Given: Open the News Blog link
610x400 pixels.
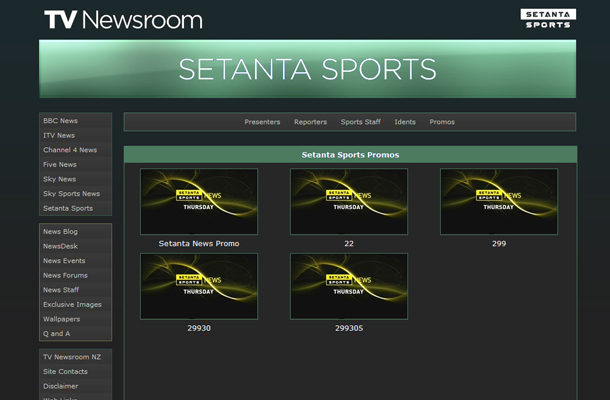Looking at the screenshot, I should pyautogui.click(x=60, y=232).
